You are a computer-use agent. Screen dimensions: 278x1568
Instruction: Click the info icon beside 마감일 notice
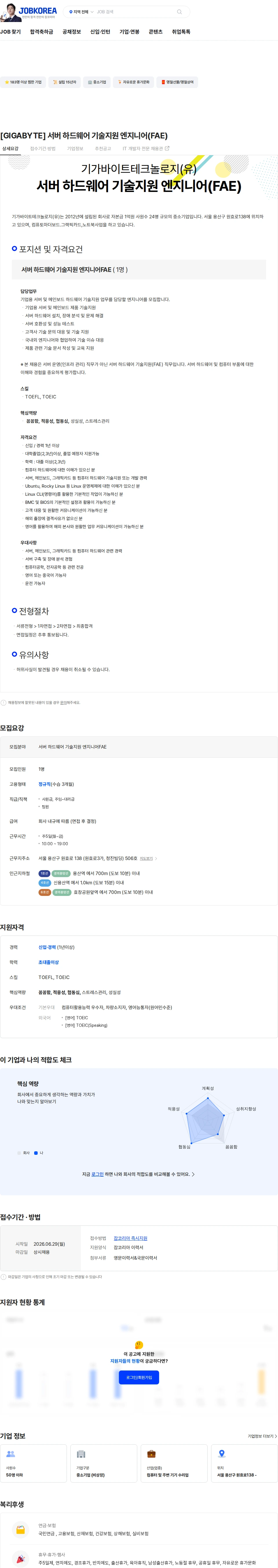[x=4, y=1276]
